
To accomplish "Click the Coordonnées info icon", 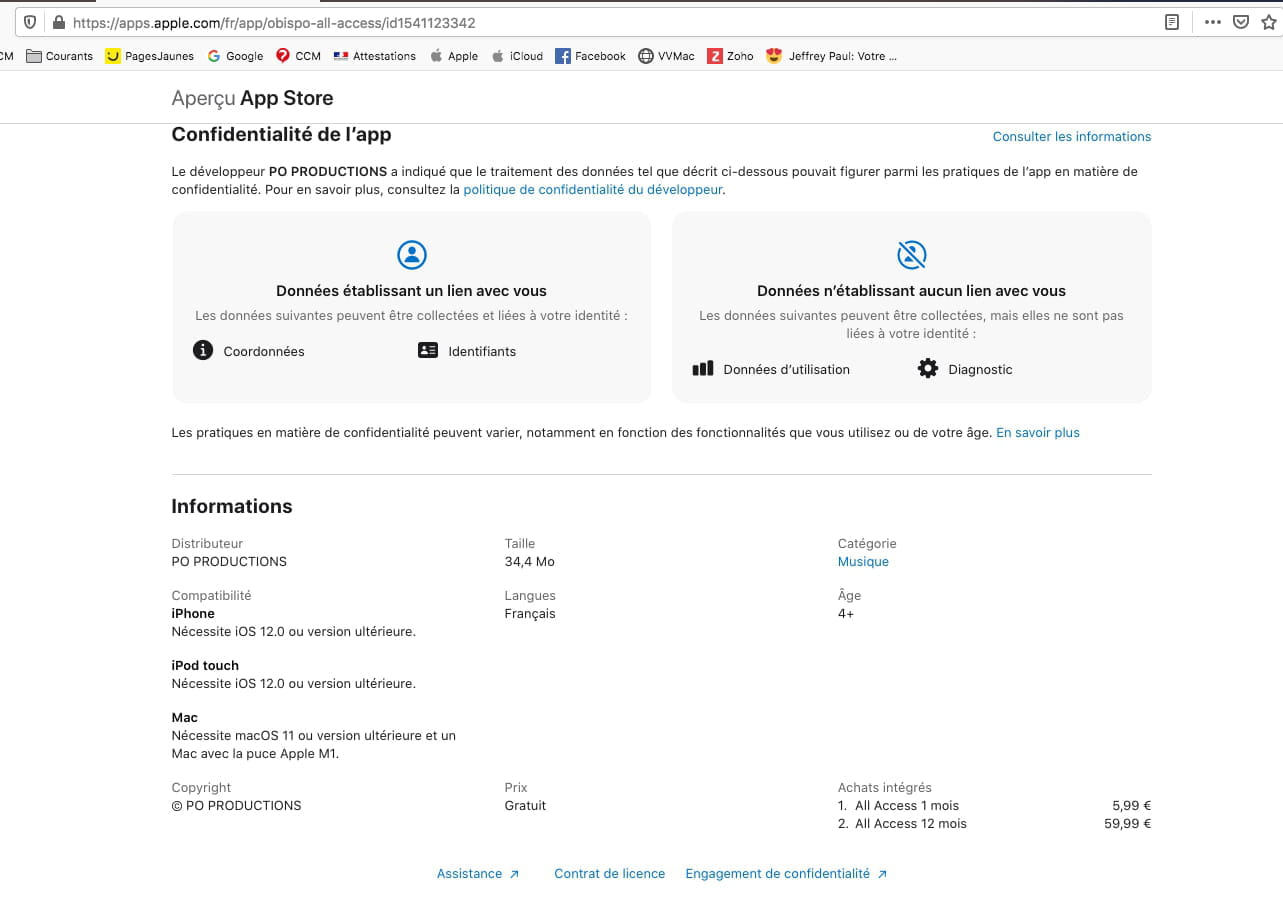I will click(203, 350).
